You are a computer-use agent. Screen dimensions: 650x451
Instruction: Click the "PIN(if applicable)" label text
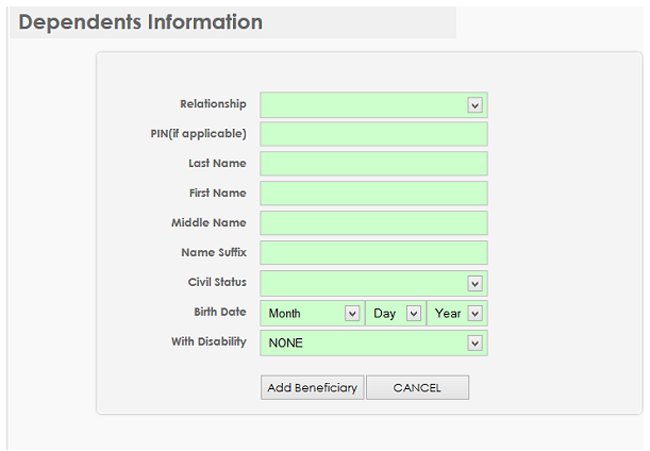[198, 134]
